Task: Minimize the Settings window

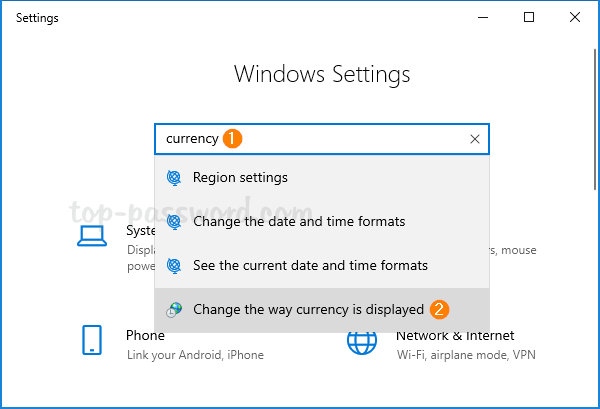Action: (x=484, y=17)
